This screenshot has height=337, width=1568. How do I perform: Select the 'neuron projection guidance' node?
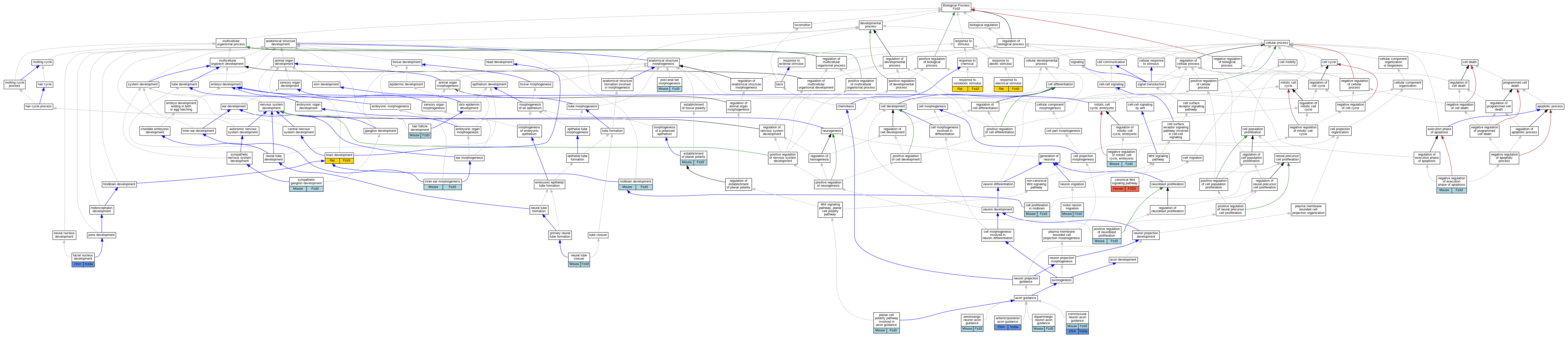(1026, 280)
